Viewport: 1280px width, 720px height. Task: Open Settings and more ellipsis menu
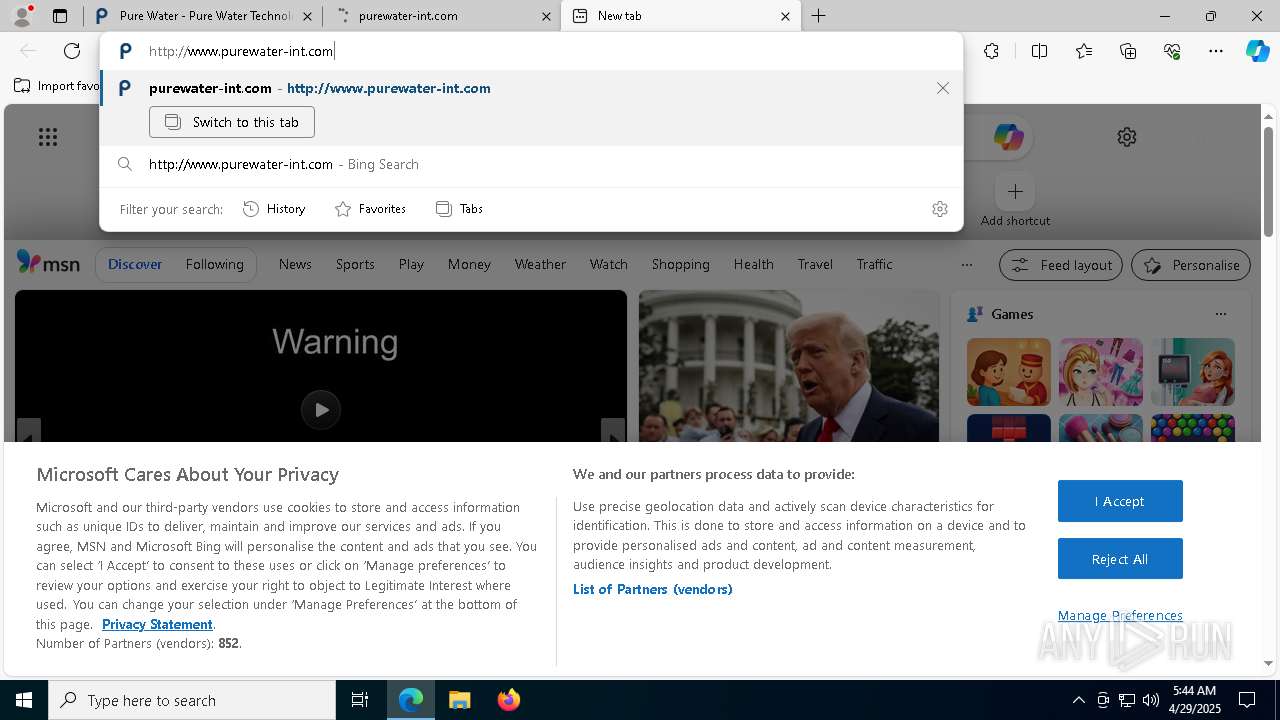pyautogui.click(x=1216, y=51)
